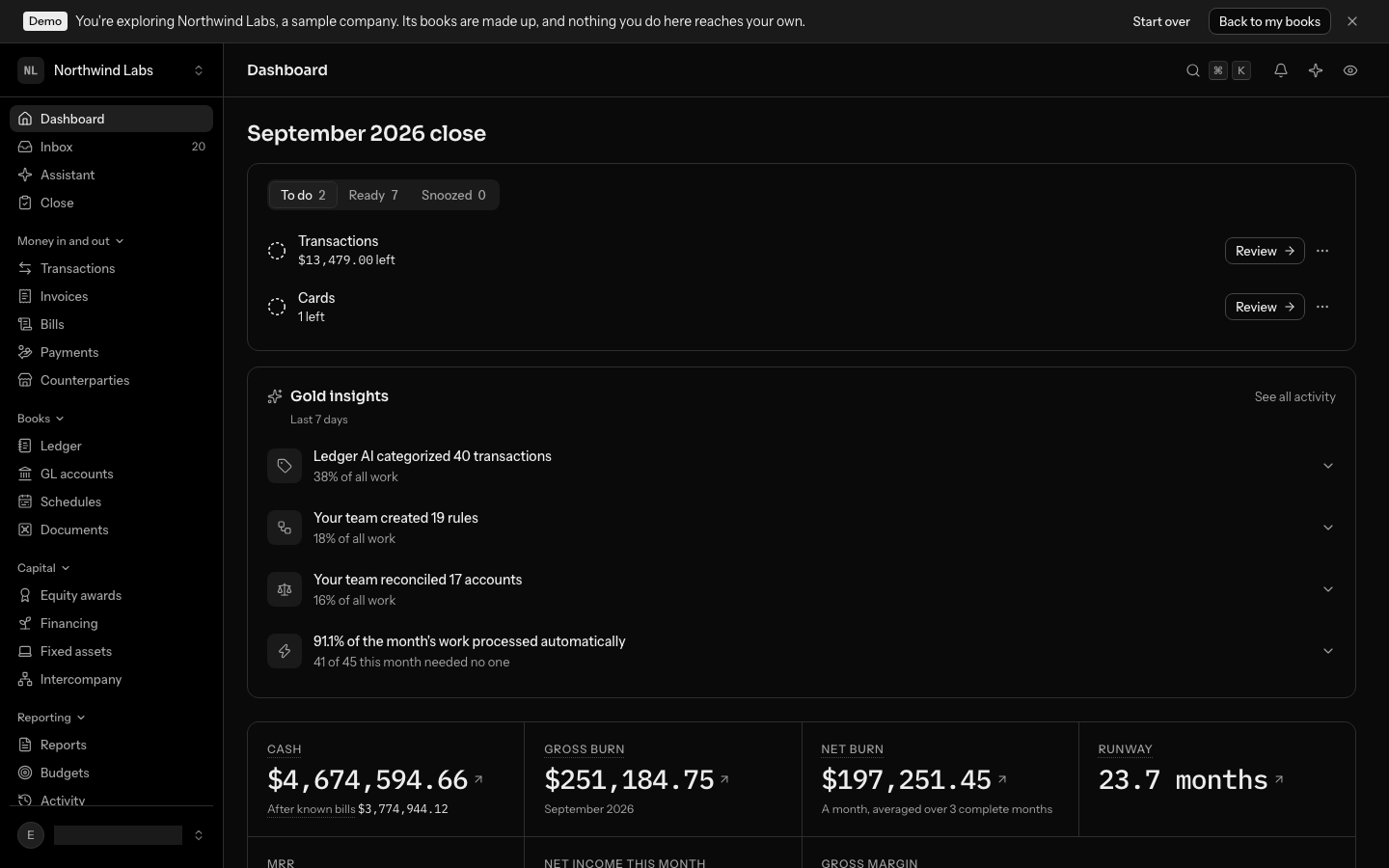Expand Ledger AI categorized 40 transactions insight

802,466
